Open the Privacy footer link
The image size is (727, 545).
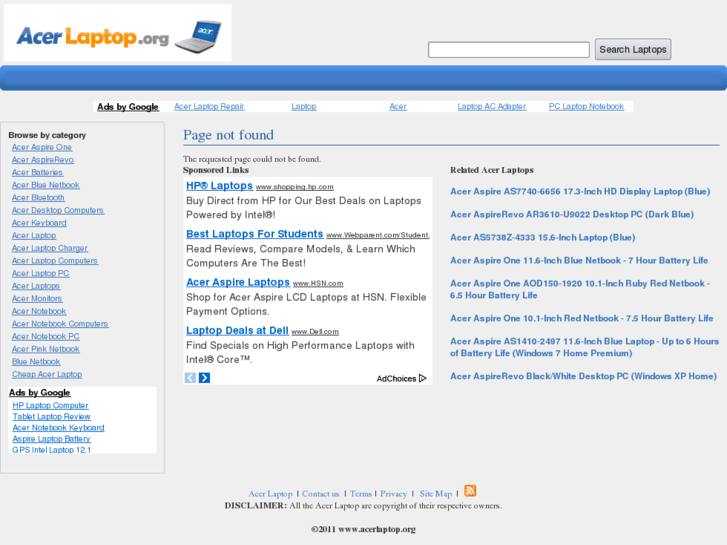tap(394, 494)
